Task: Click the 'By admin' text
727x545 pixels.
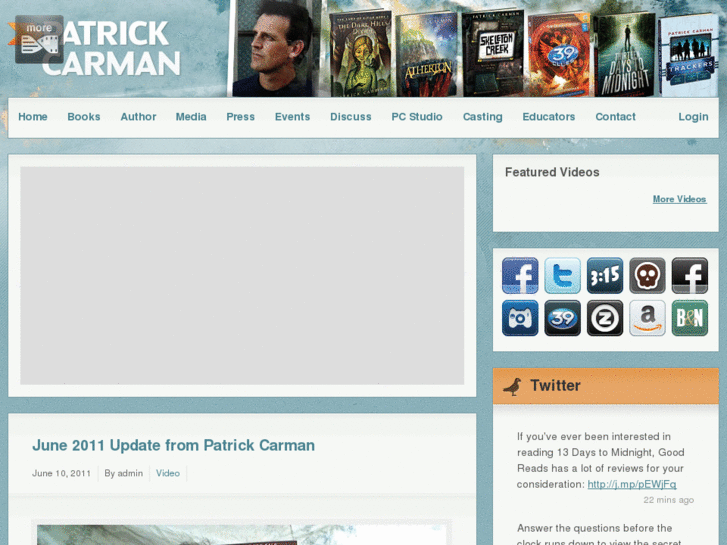Action: pos(123,473)
